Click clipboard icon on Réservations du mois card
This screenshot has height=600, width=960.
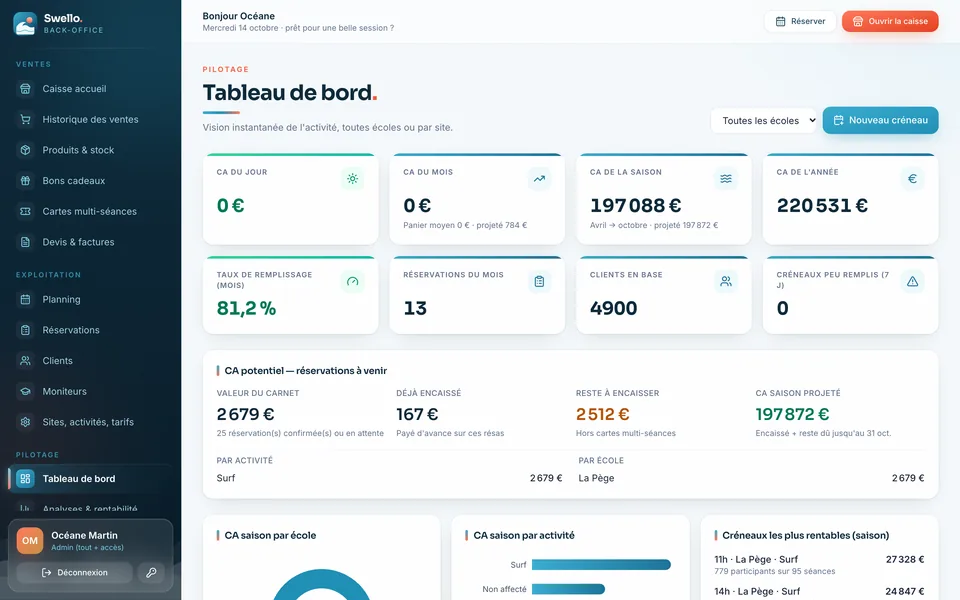539,282
